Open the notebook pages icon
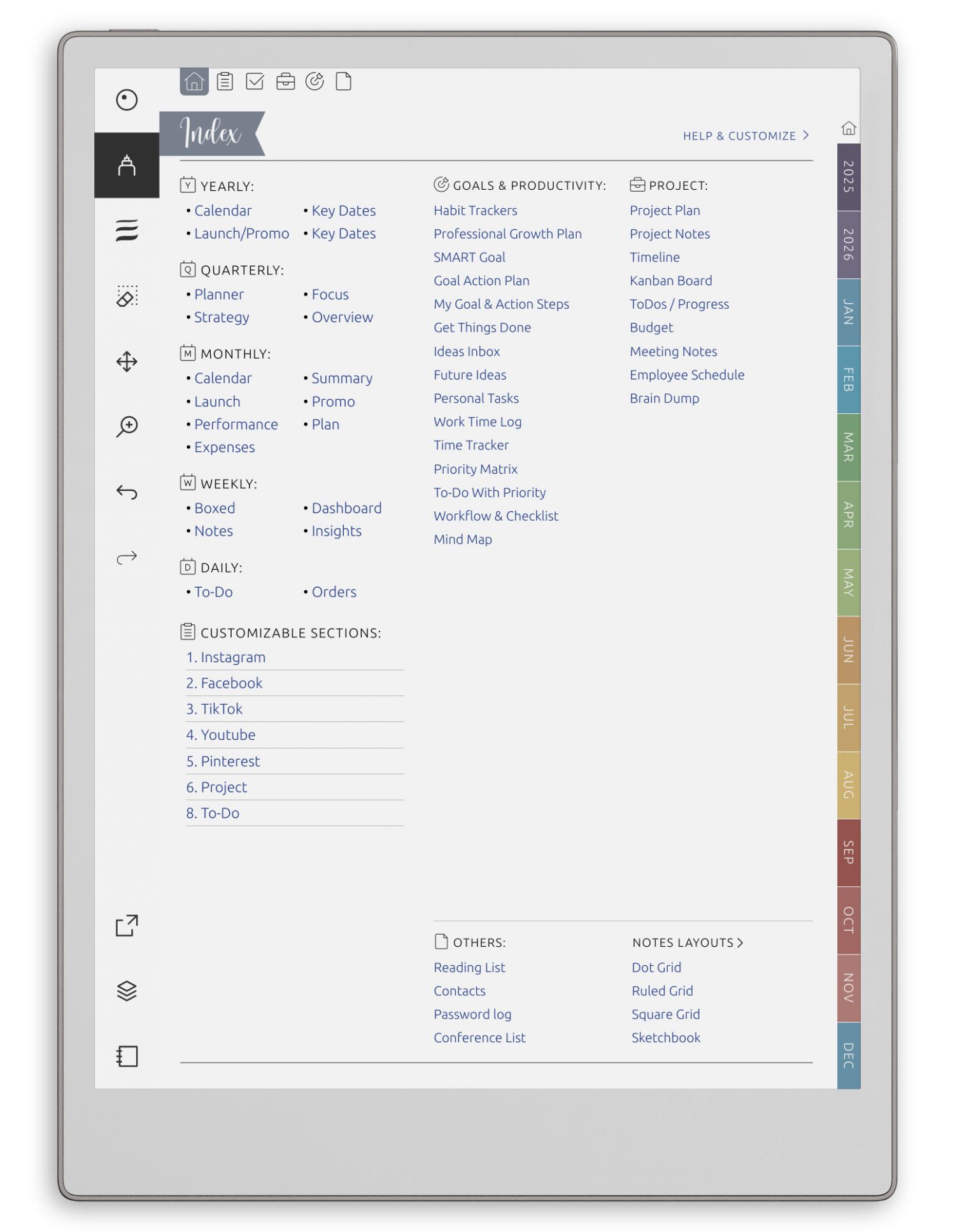 (127, 1056)
